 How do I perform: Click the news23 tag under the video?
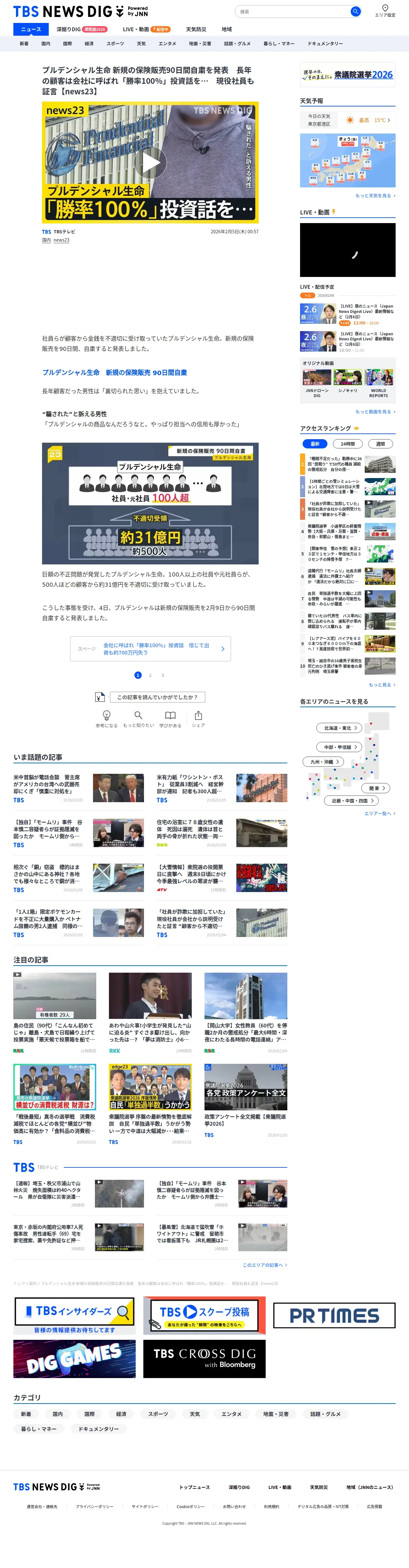pos(61,240)
